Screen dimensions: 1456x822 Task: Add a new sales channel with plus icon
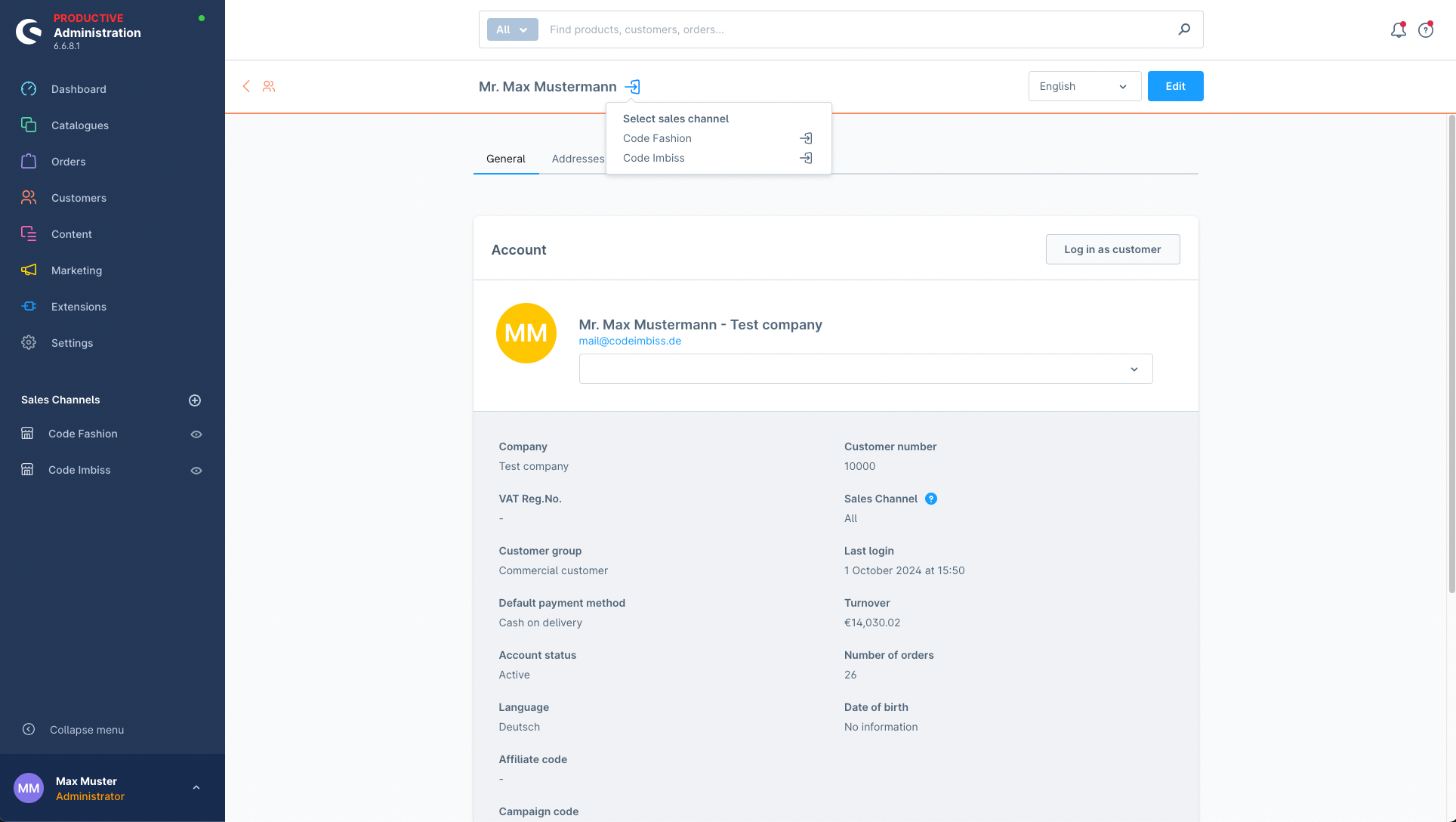pyautogui.click(x=195, y=400)
